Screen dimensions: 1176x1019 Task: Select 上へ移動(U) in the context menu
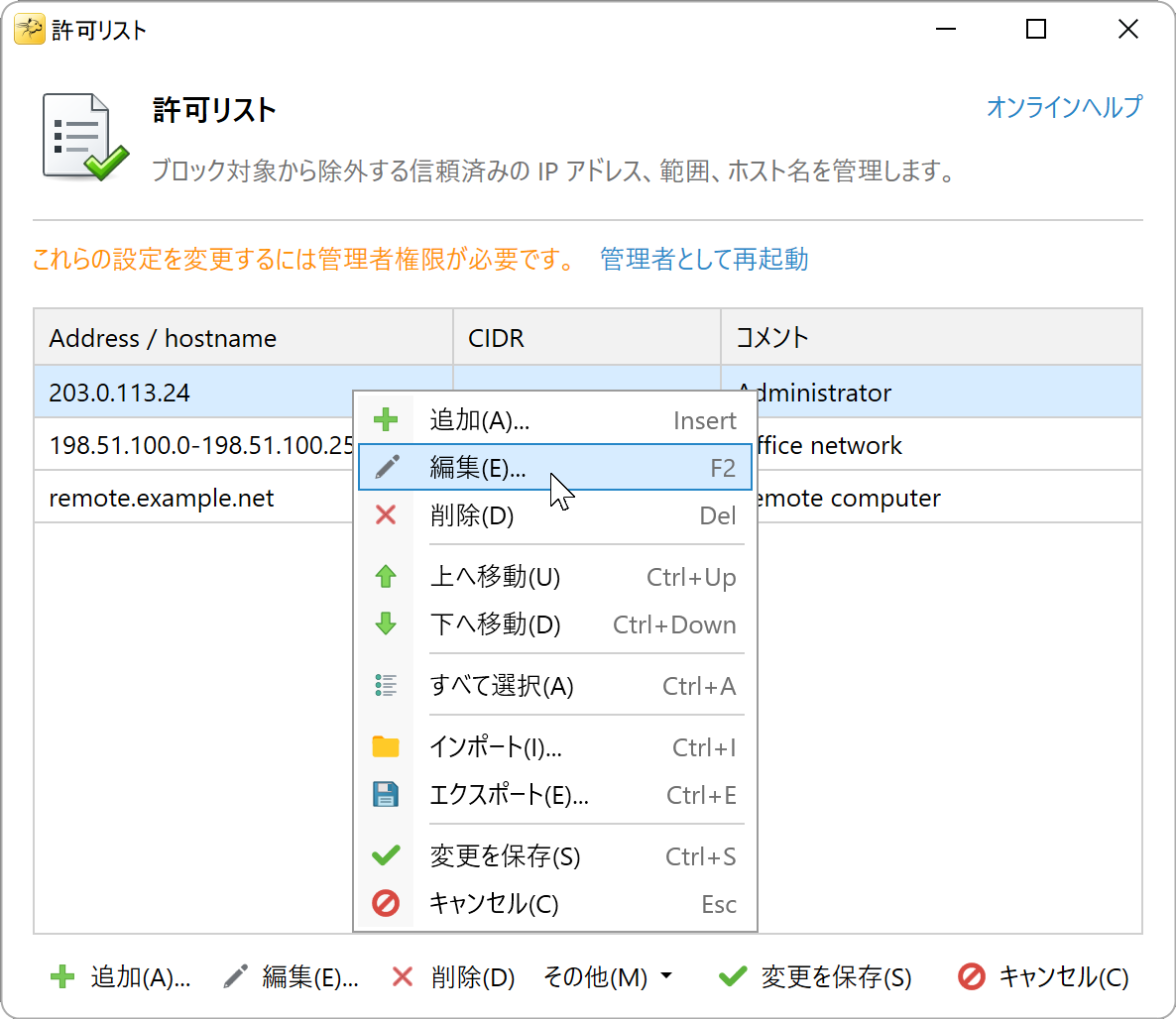coord(555,577)
